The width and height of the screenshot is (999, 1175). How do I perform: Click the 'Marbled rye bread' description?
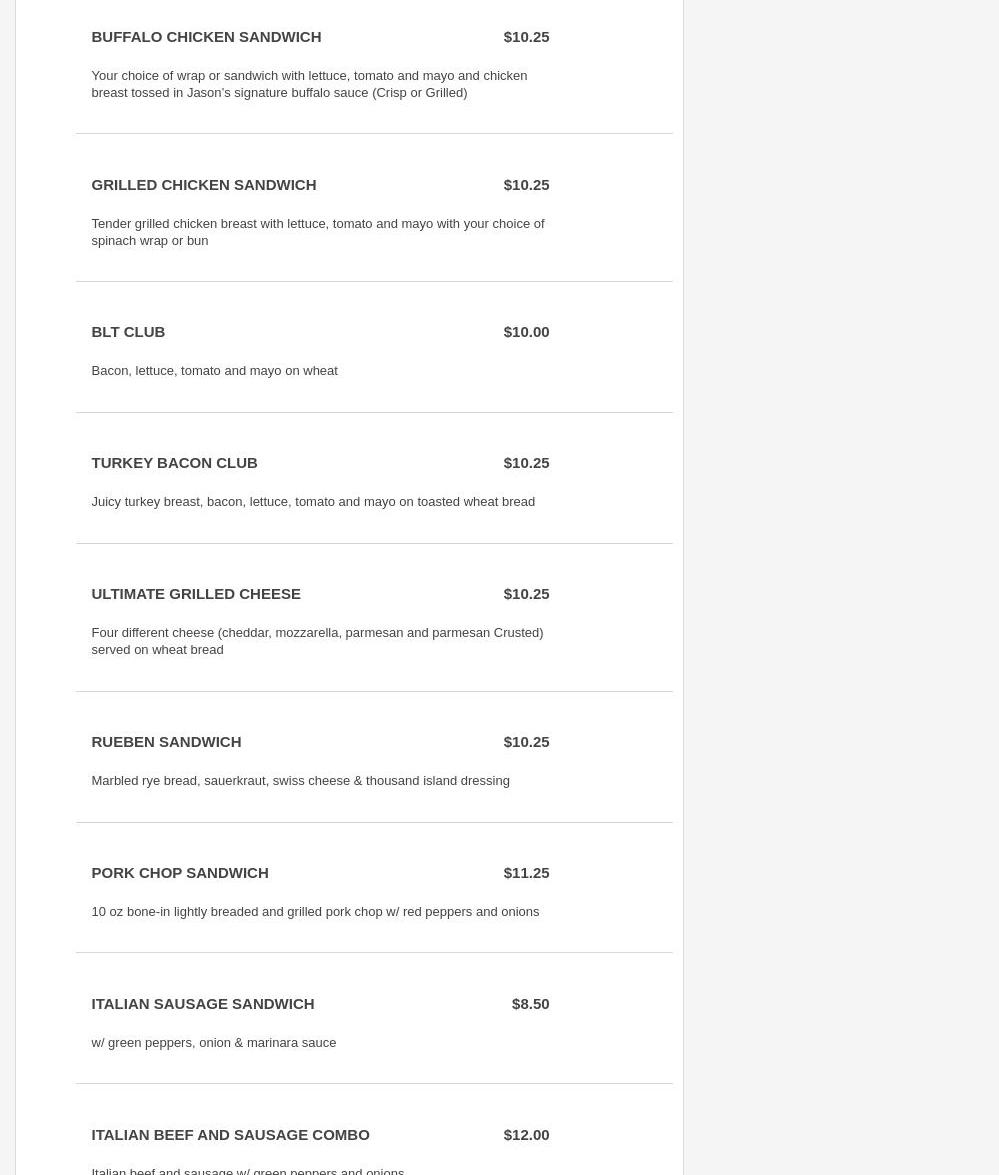(300, 781)
